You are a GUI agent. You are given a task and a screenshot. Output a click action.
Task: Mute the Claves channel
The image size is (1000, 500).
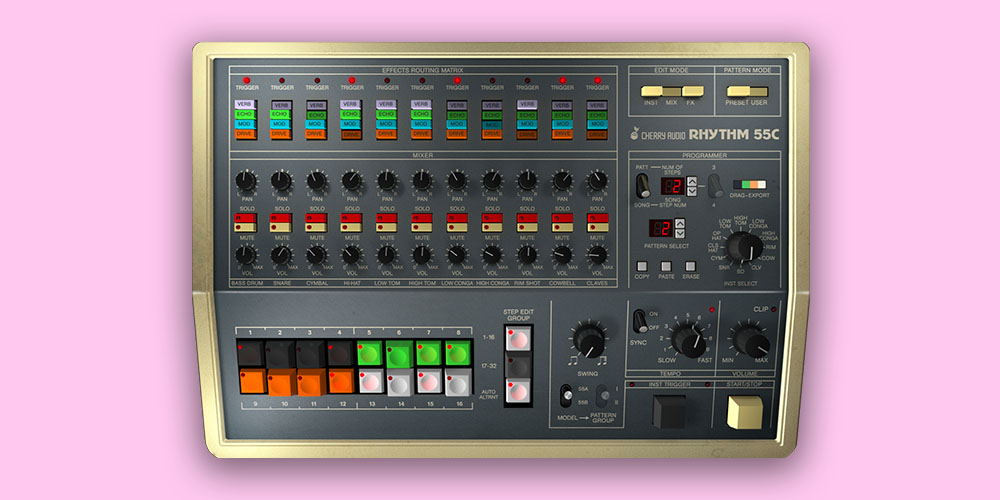[x=597, y=227]
